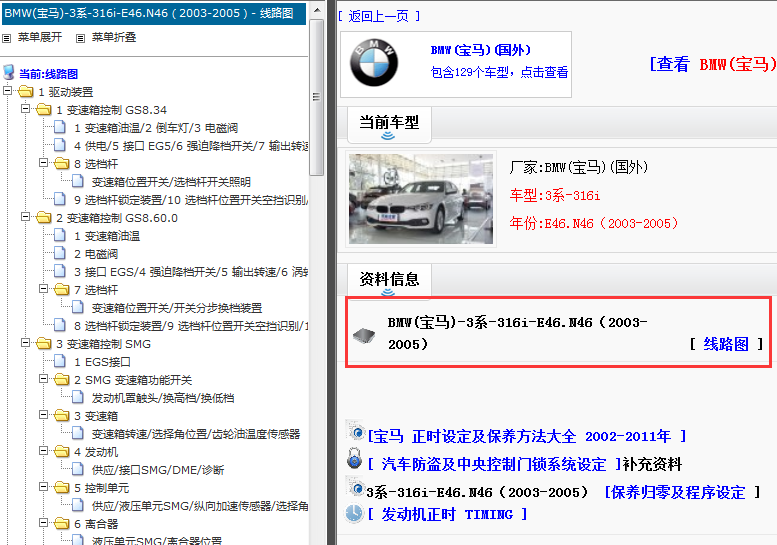Click document icon of 4 供电/5 接口 EG5
The image size is (777, 545).
click(x=60, y=145)
